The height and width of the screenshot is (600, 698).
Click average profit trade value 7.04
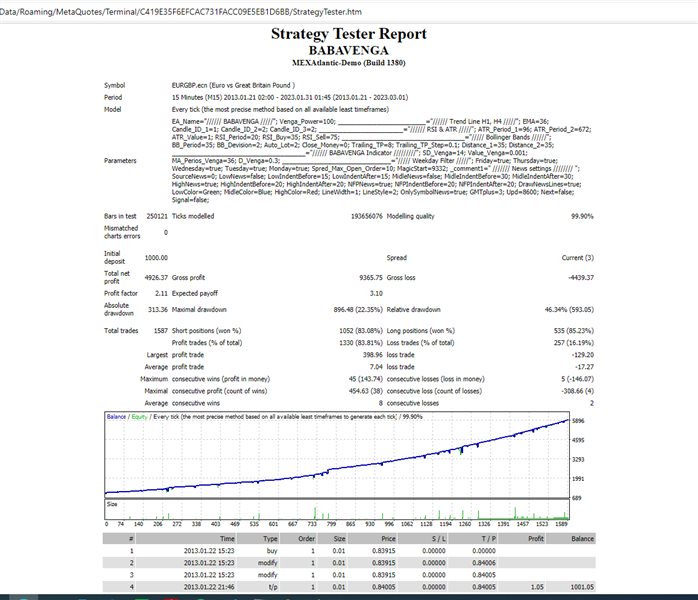click(376, 367)
